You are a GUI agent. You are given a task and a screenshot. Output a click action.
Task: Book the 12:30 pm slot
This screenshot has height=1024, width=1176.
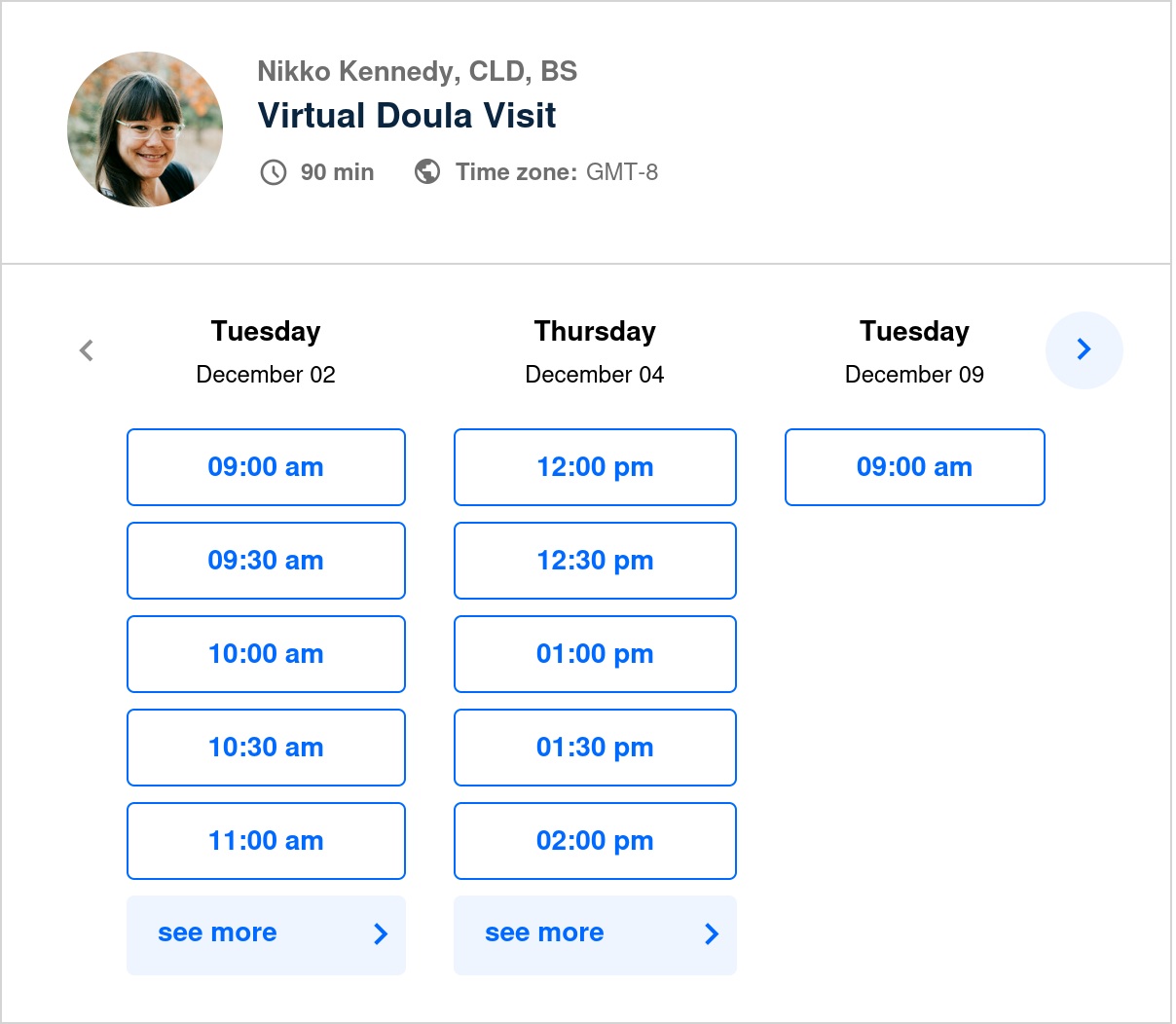(x=595, y=561)
